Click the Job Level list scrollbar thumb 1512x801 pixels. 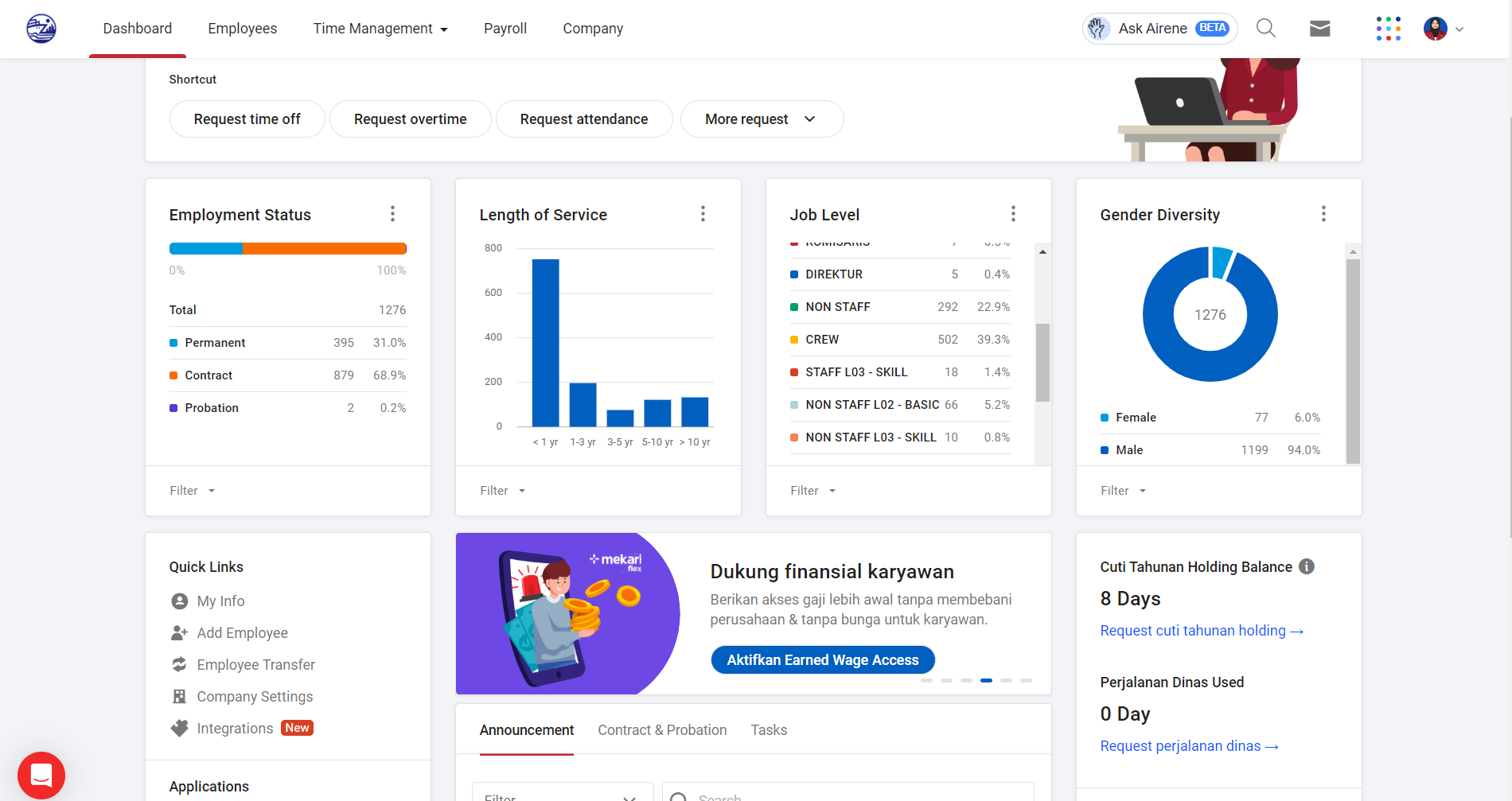[x=1042, y=362]
